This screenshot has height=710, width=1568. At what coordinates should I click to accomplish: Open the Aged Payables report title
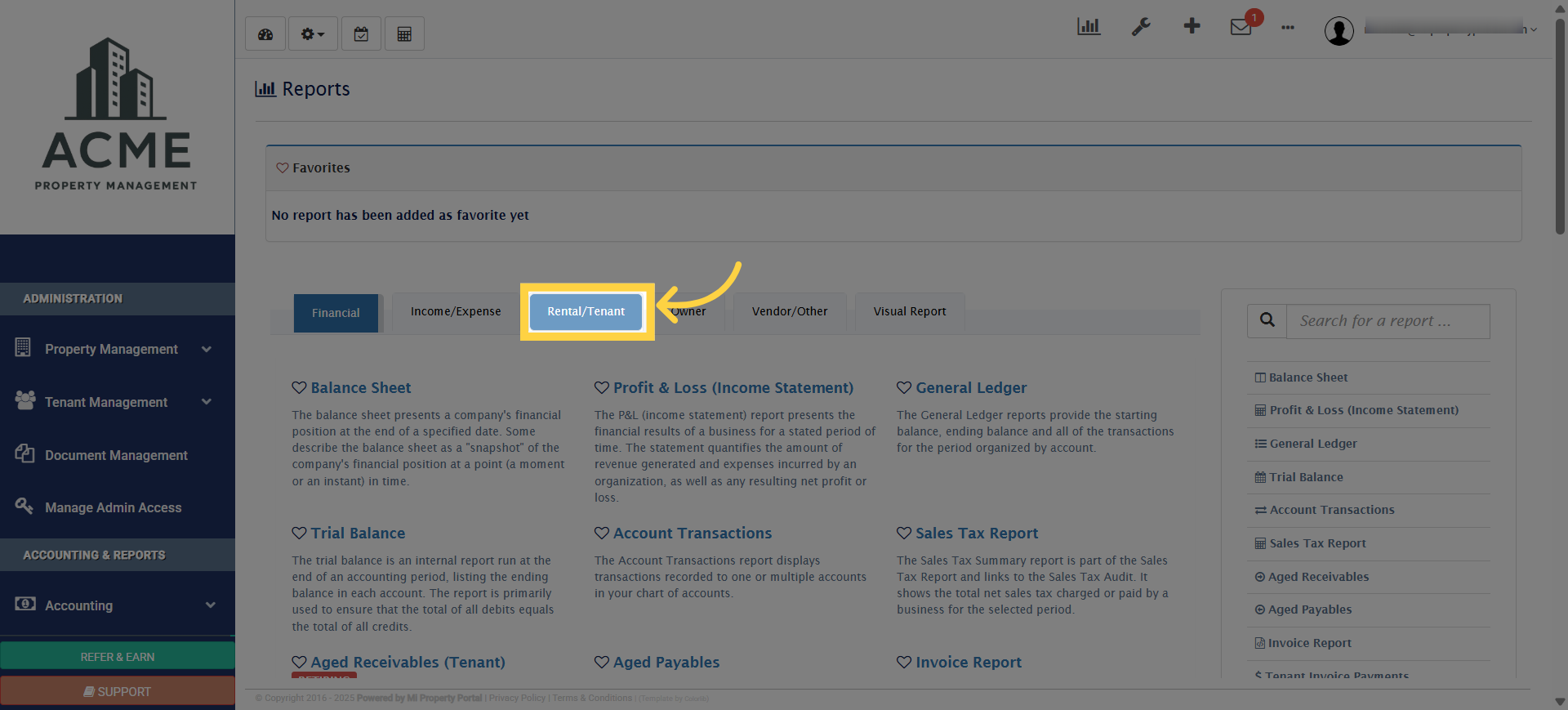(x=666, y=662)
